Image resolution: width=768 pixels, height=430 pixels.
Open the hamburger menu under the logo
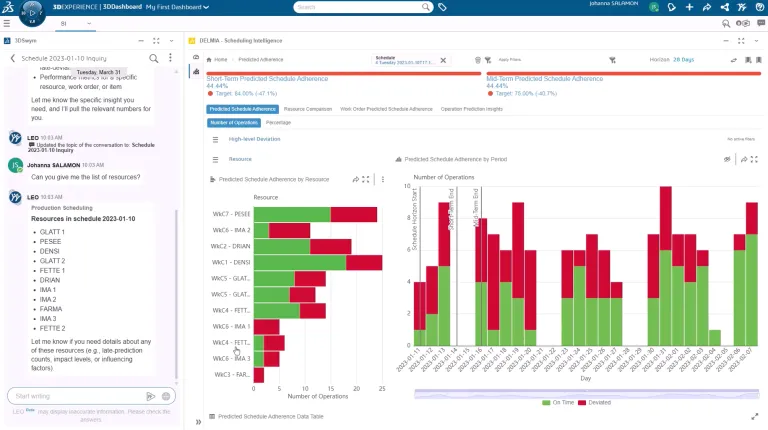(x=7, y=24)
